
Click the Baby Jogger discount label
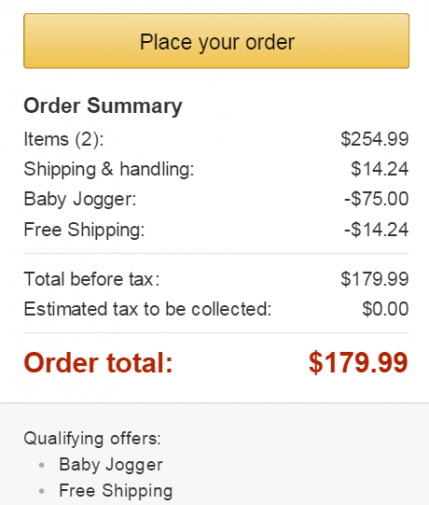coord(80,199)
